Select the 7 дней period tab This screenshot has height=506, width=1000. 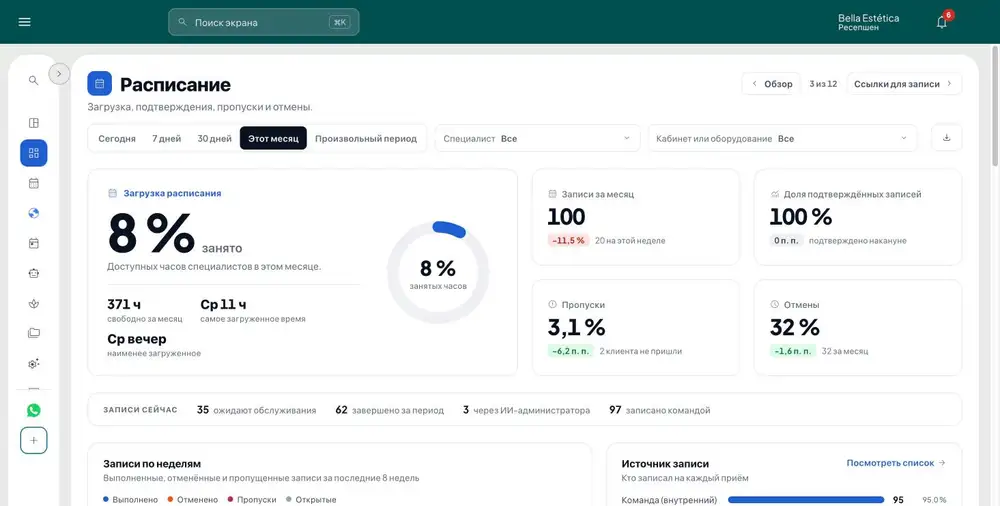click(166, 138)
